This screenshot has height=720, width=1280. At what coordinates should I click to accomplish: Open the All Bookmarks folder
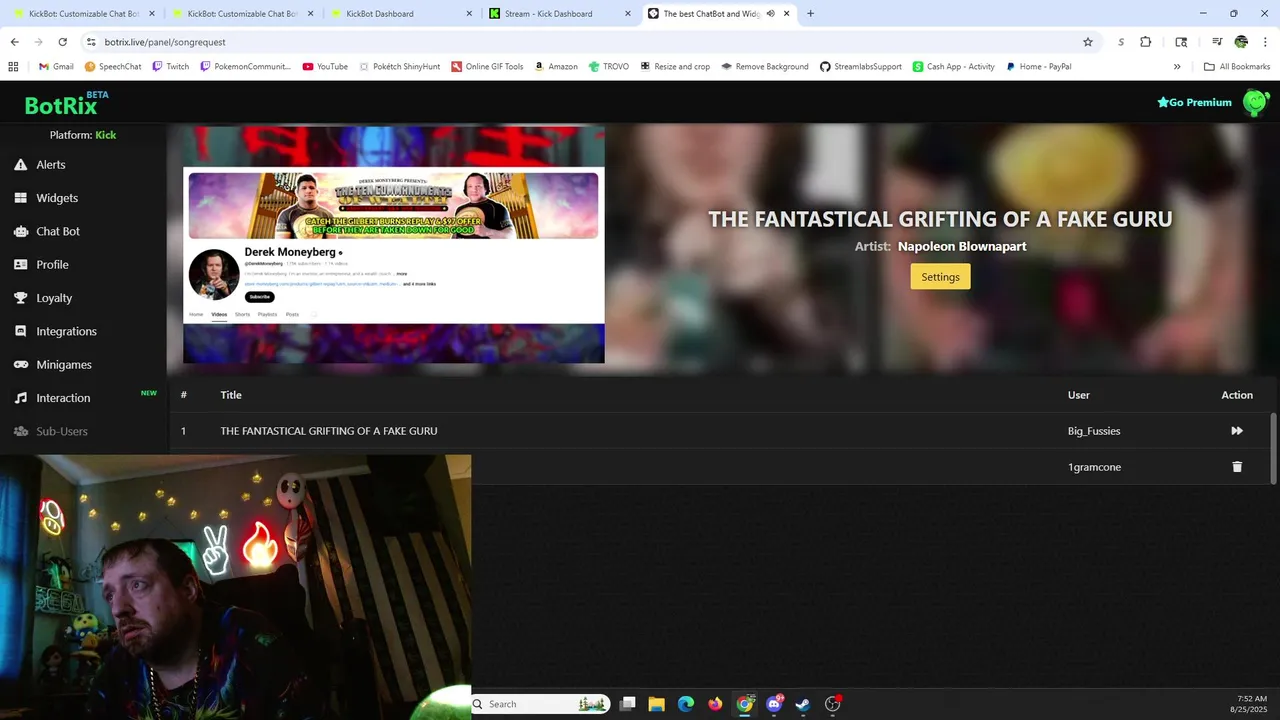click(1237, 67)
